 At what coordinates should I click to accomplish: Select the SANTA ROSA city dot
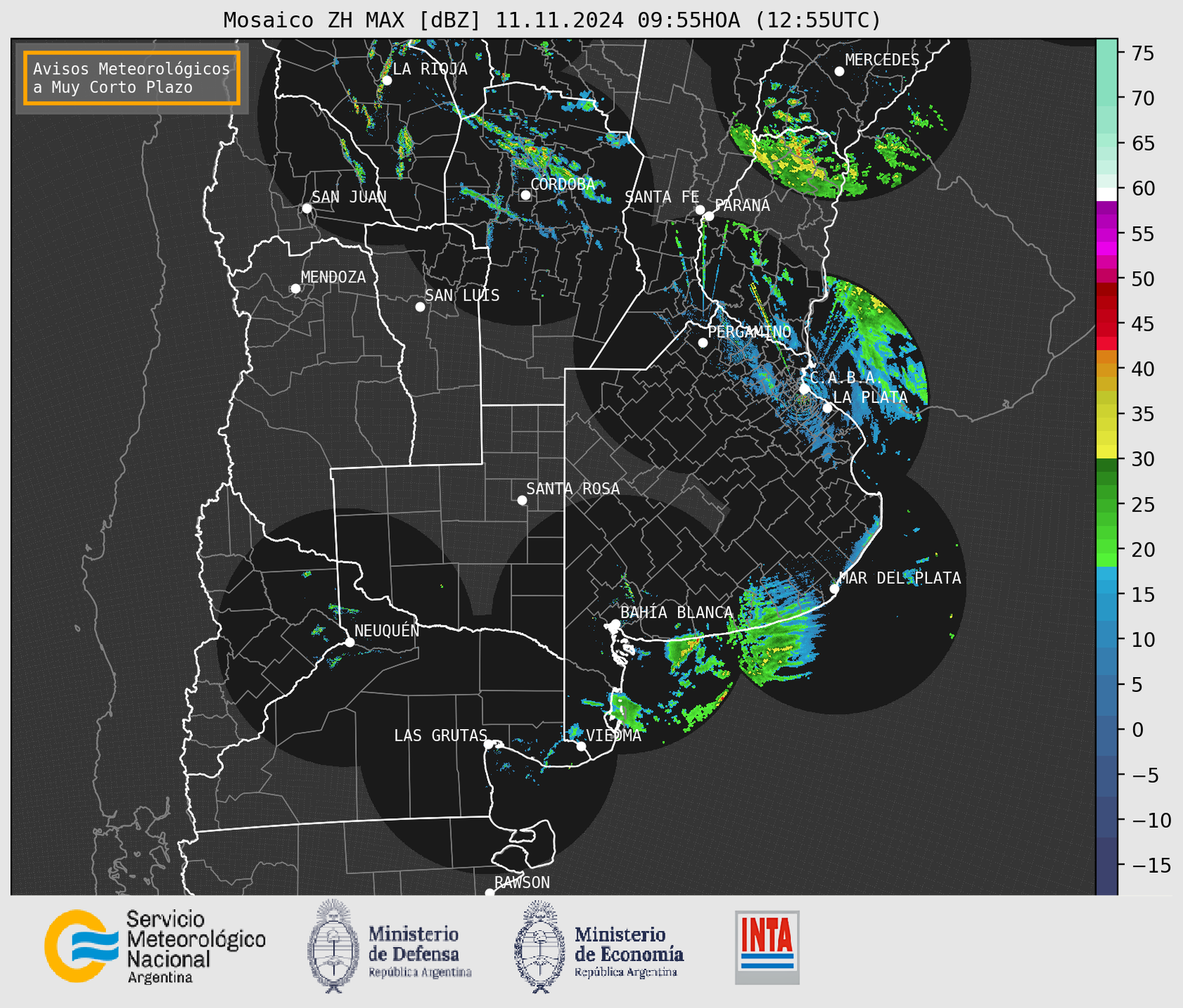(522, 500)
